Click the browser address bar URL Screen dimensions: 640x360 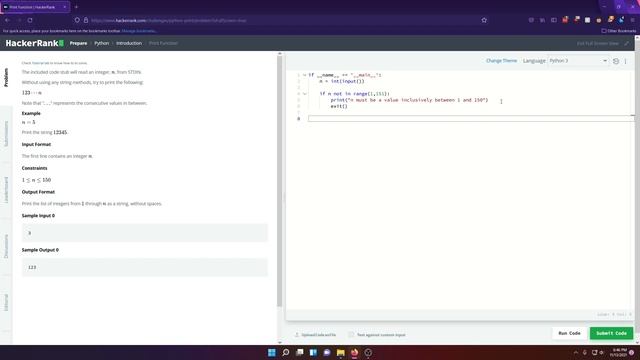point(169,20)
